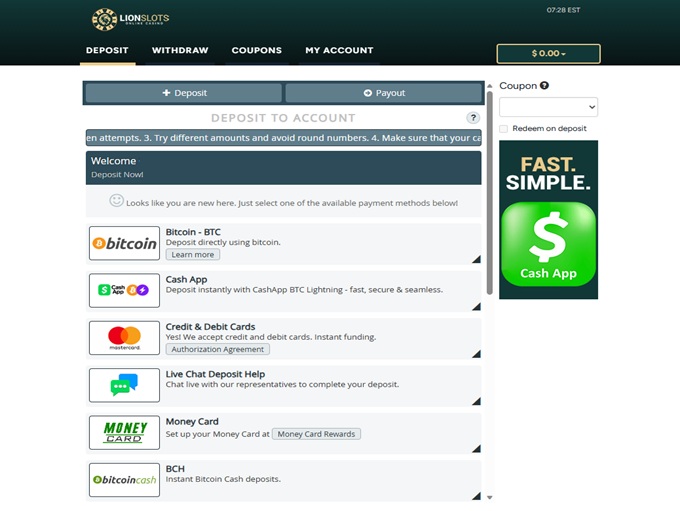The width and height of the screenshot is (680, 511).
Task: Click the DEPOSIT TO ACCOUNT heading
Action: (283, 118)
